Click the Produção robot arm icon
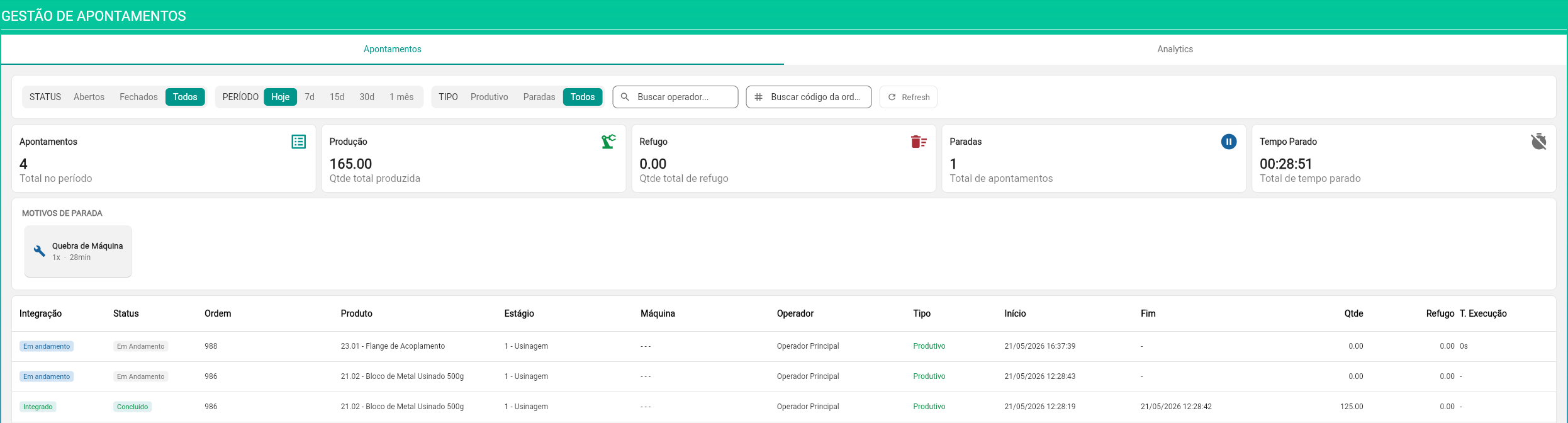The height and width of the screenshot is (423, 1568). click(x=608, y=142)
